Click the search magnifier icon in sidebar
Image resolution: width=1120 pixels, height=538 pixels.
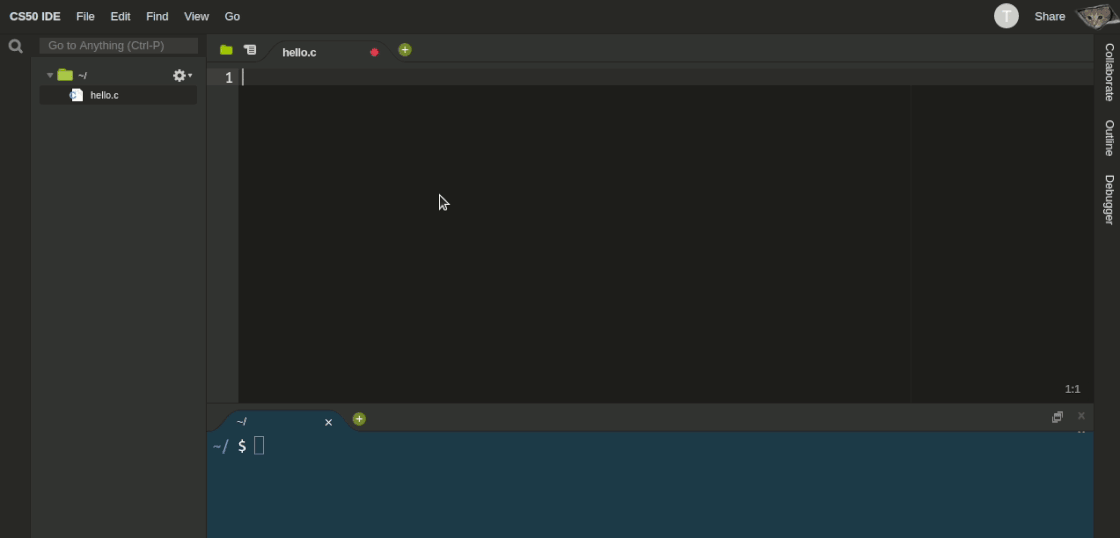pos(15,46)
